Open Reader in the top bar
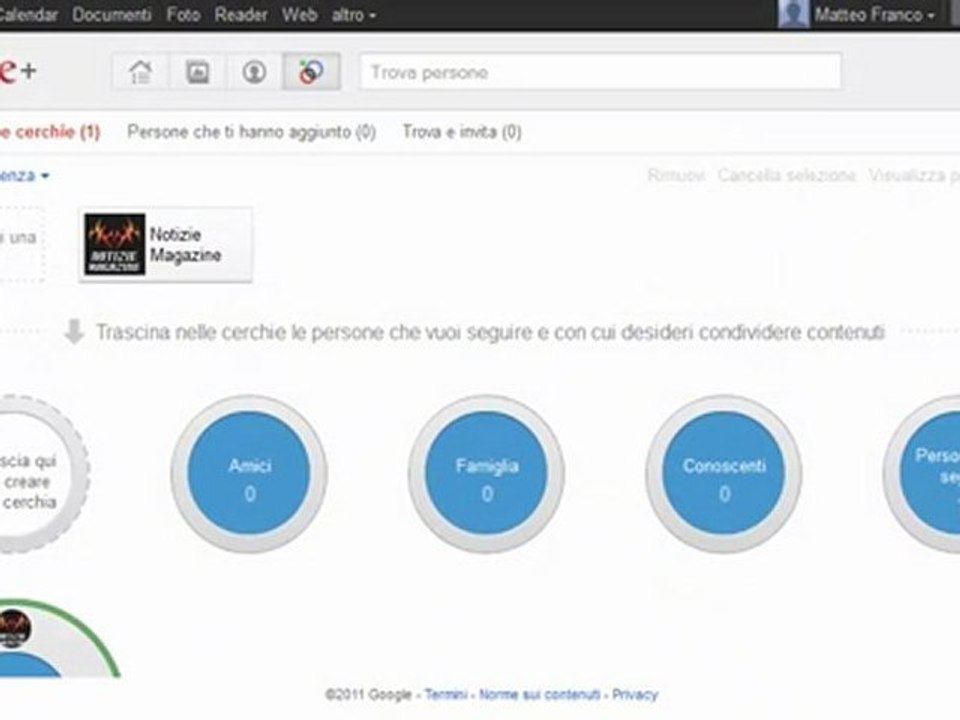This screenshot has width=960, height=720. (241, 14)
